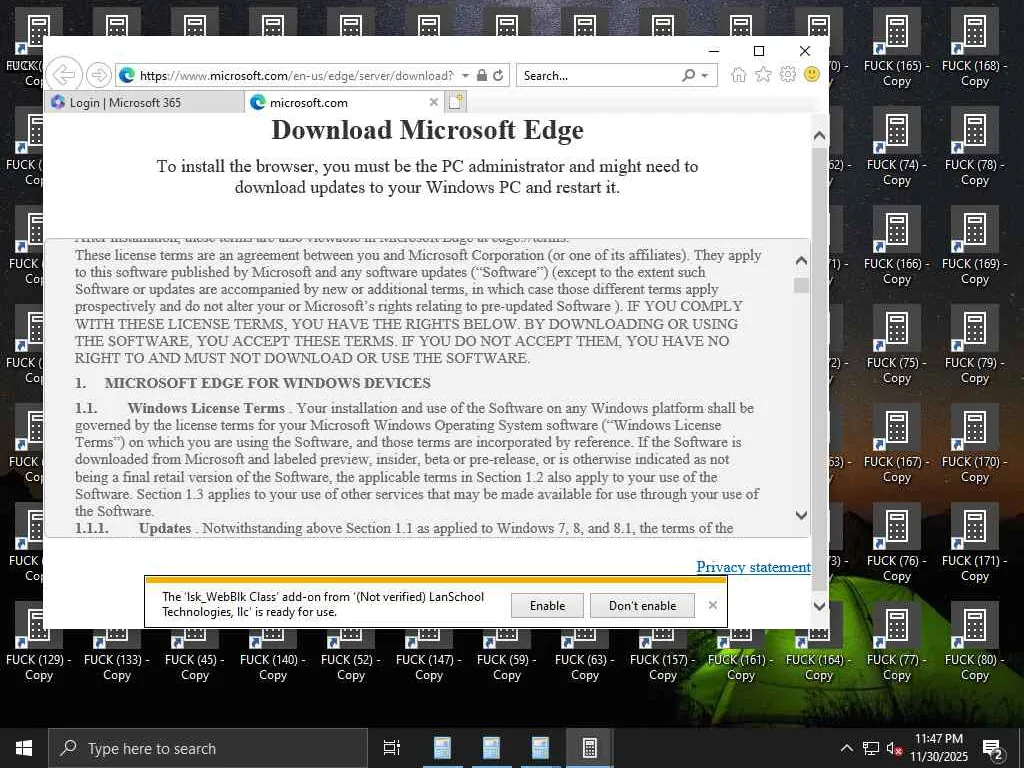Image resolution: width=1024 pixels, height=768 pixels.
Task: Select desktop shortcut numbered (166) - Copy
Action: (896, 248)
